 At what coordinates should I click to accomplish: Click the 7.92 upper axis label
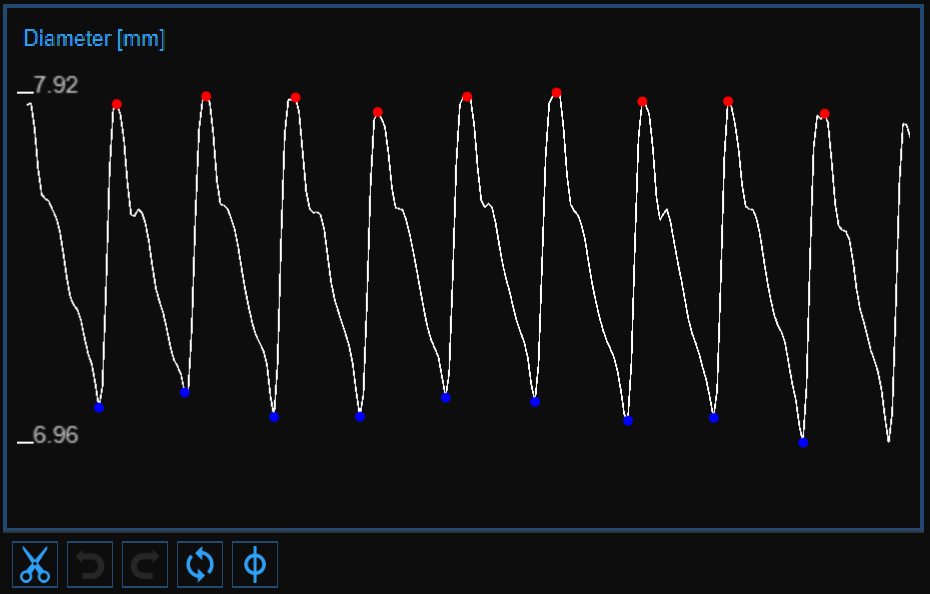[55, 86]
